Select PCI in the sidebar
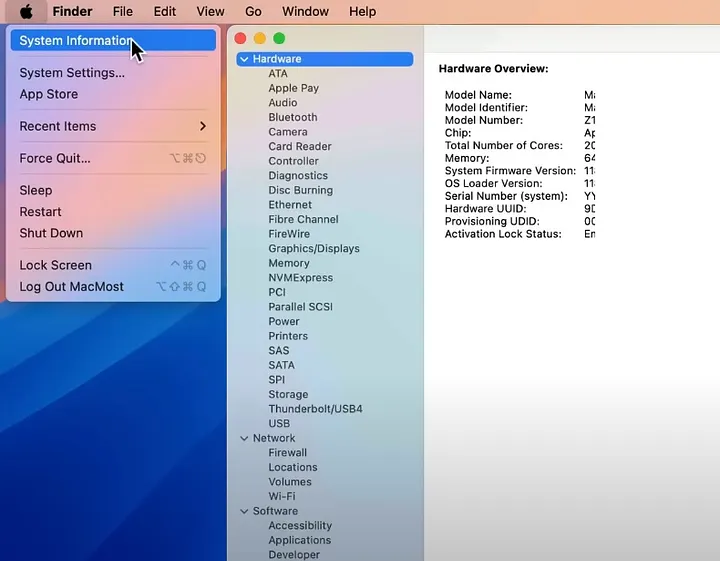 point(277,292)
